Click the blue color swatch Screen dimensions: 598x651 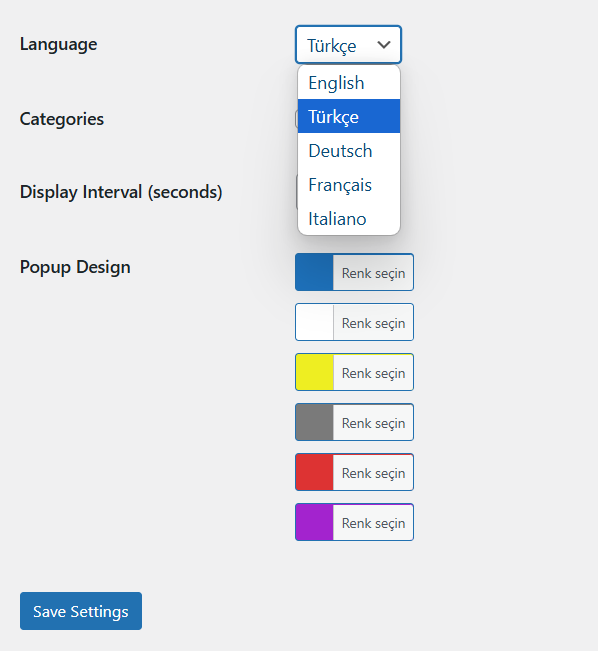[314, 272]
